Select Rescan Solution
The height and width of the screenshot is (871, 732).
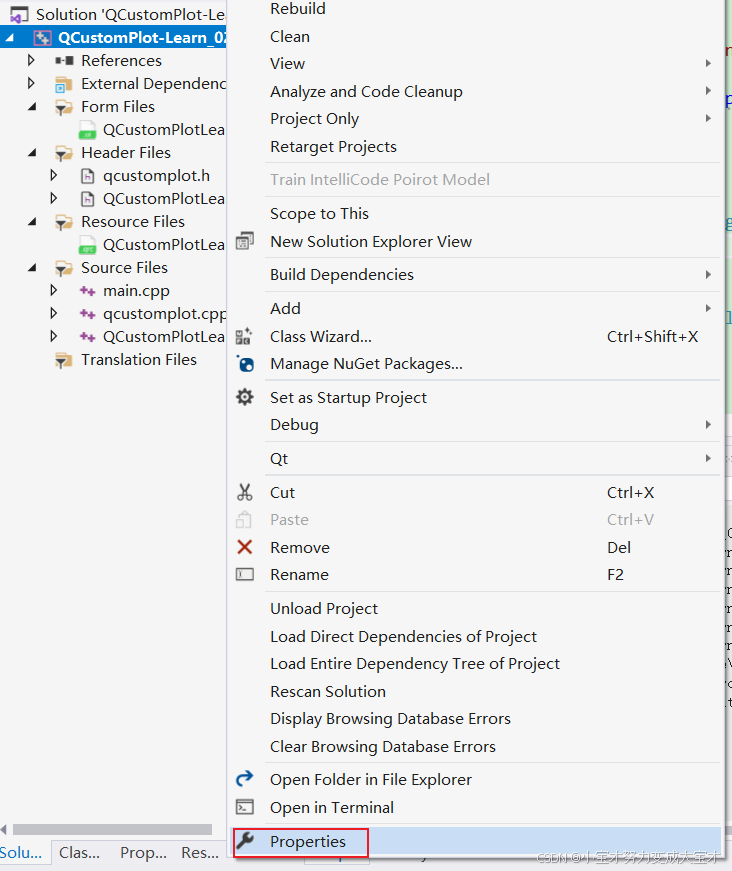(476, 692)
